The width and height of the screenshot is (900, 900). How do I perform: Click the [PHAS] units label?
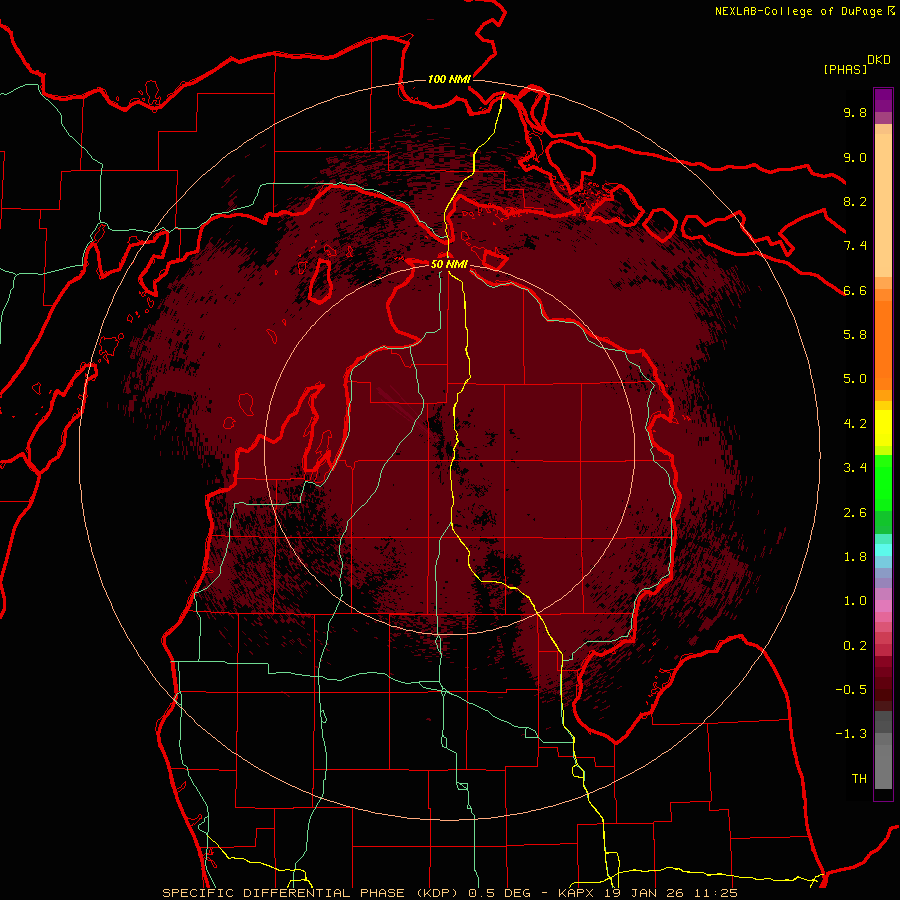[845, 69]
